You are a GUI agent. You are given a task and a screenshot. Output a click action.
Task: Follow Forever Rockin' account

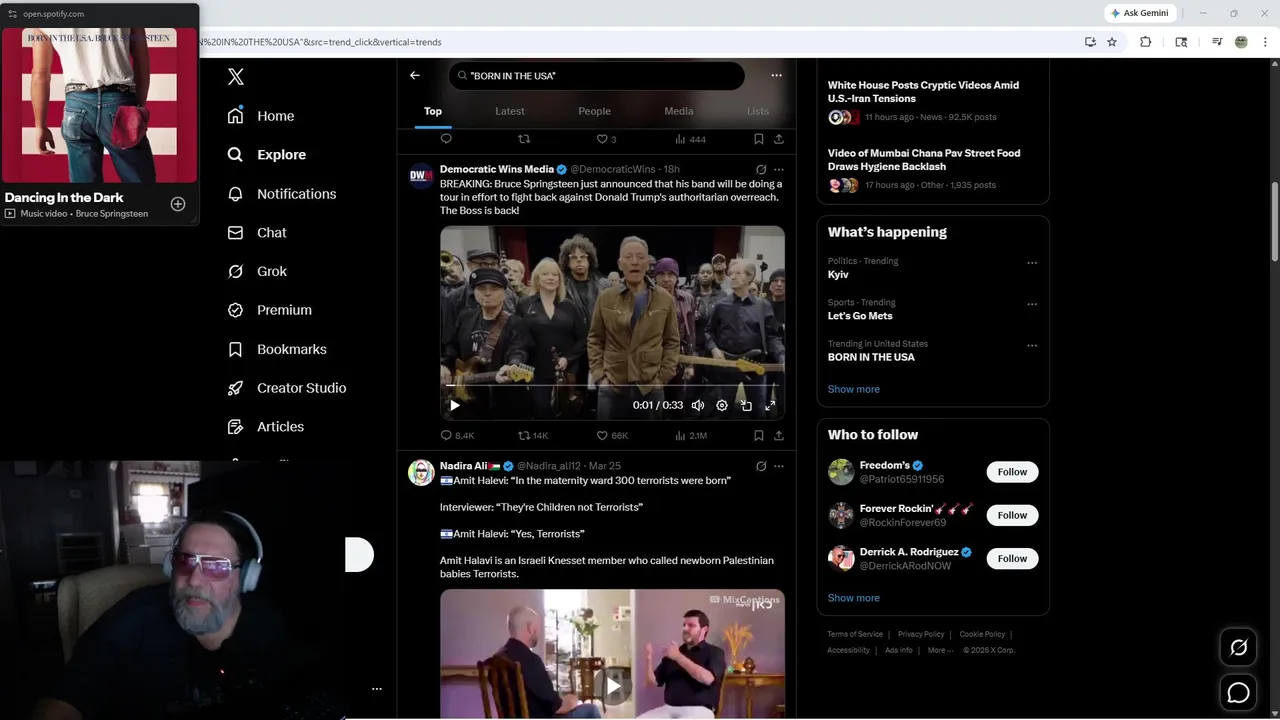pyautogui.click(x=1012, y=515)
